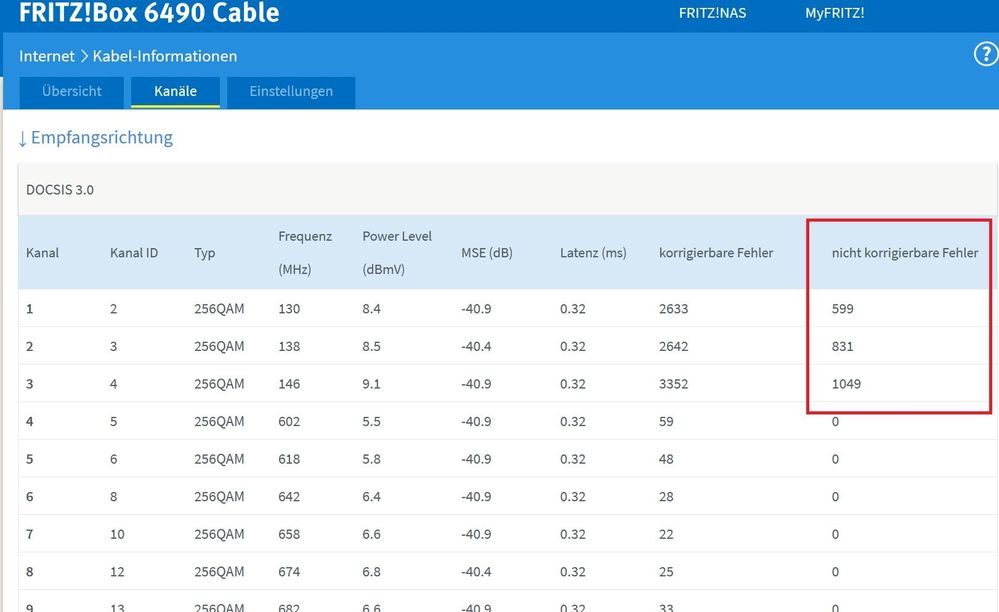Click the Power Level column header
The image size is (999, 612).
coord(397,237)
